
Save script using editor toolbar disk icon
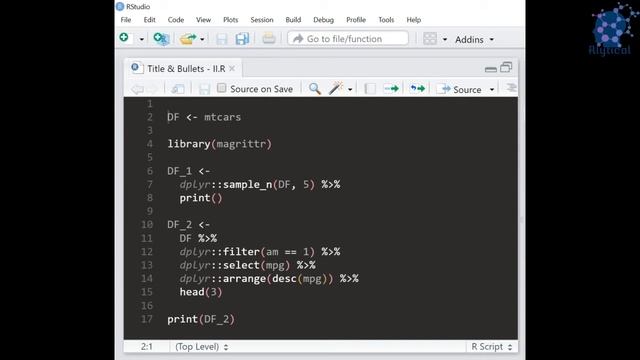204,89
